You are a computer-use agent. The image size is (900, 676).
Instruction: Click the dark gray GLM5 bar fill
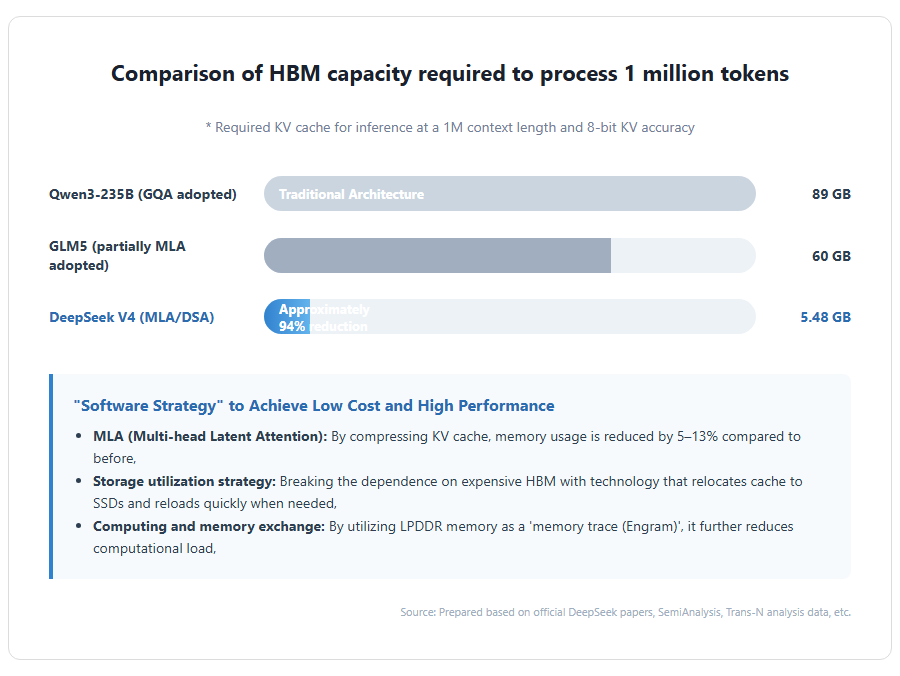point(437,255)
